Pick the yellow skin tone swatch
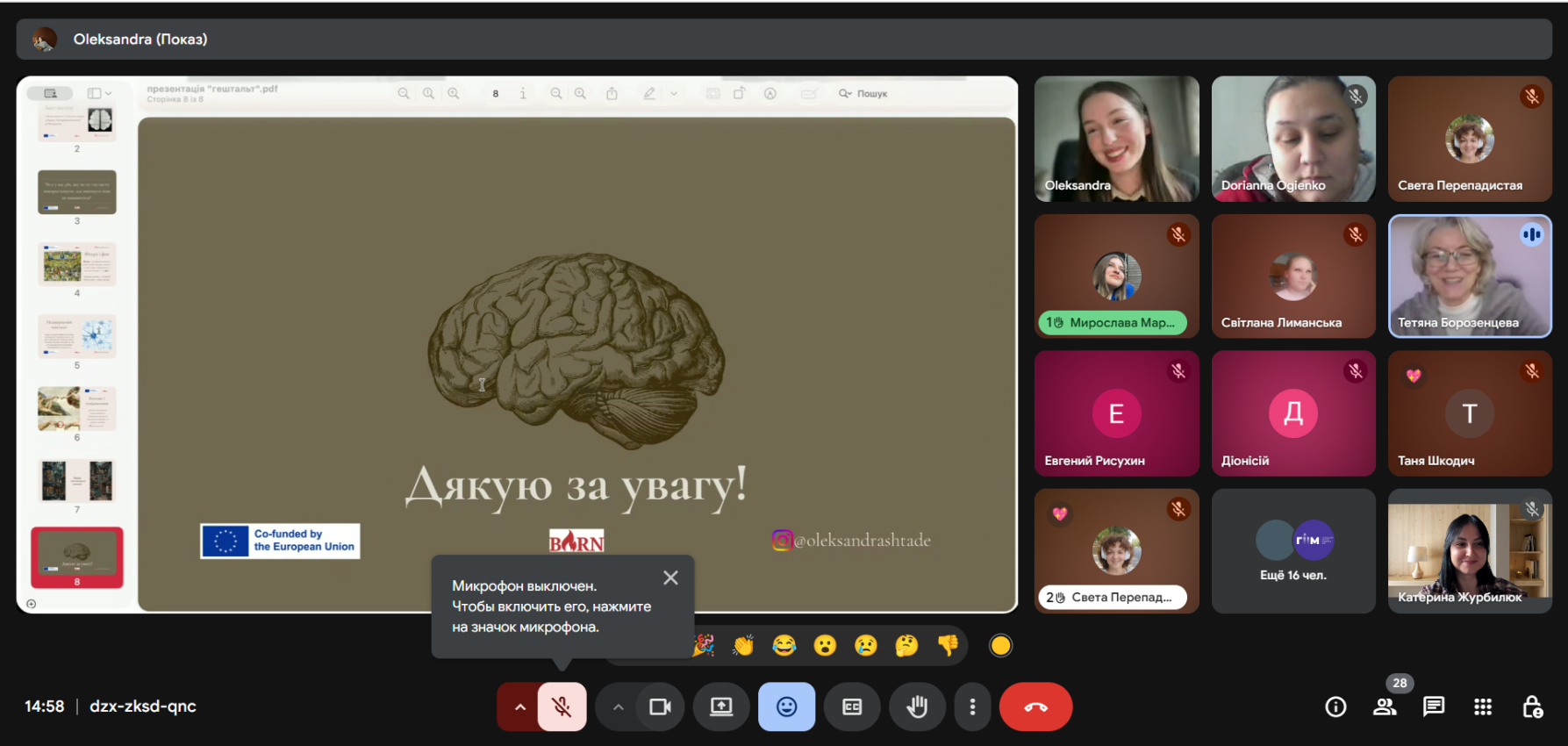The width and height of the screenshot is (1568, 746). pyautogui.click(x=1000, y=646)
